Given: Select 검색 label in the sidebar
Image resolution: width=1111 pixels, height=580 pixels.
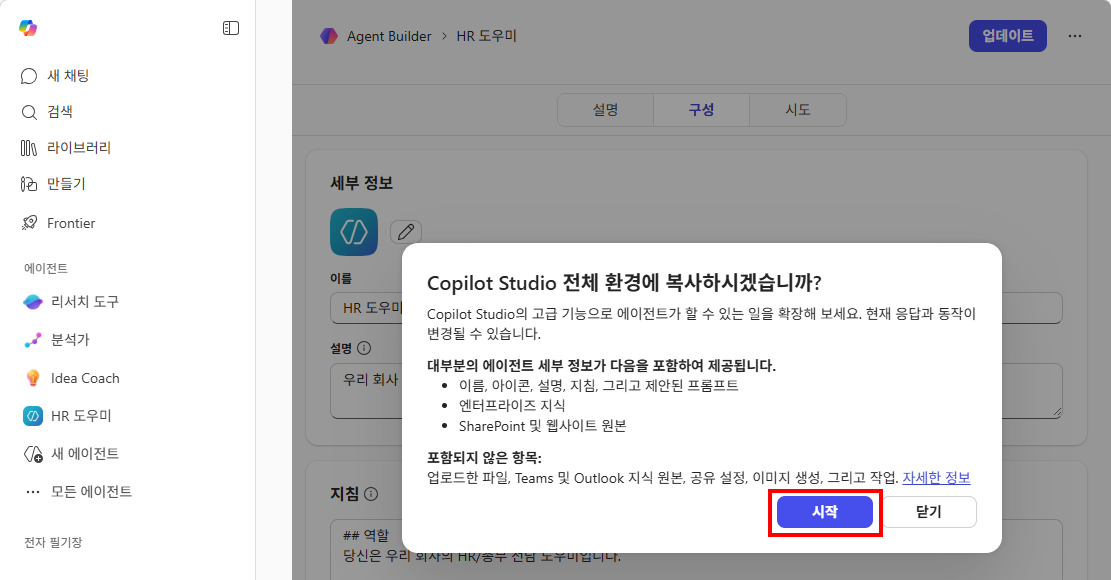Looking at the screenshot, I should tap(60, 112).
